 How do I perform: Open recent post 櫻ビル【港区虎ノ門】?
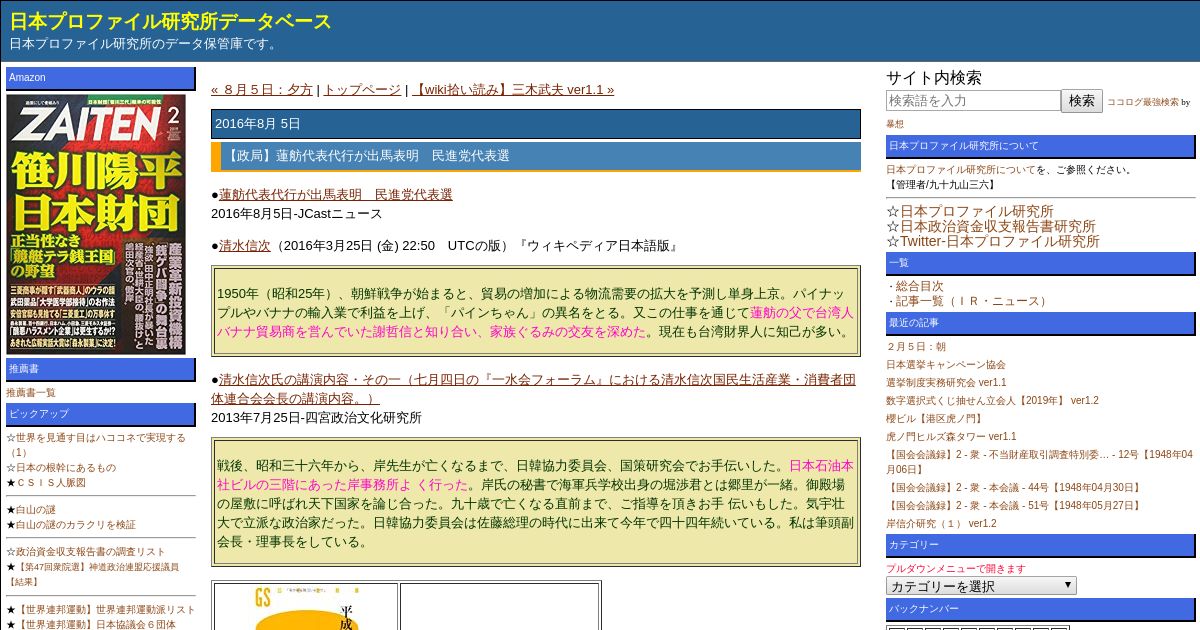click(x=934, y=419)
